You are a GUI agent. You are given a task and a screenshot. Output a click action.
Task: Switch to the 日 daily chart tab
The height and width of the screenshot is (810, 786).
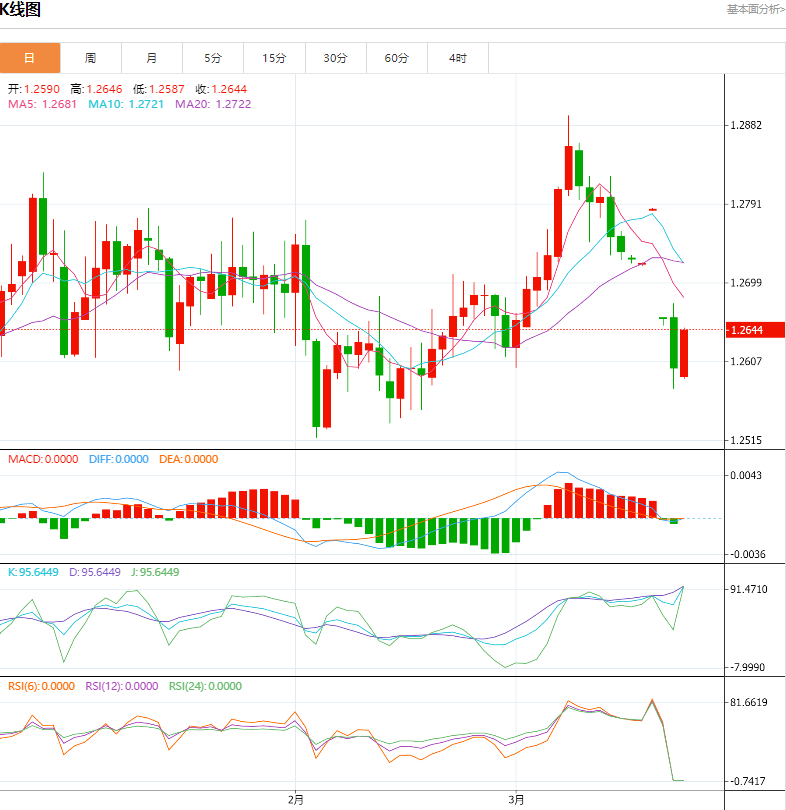pos(30,58)
